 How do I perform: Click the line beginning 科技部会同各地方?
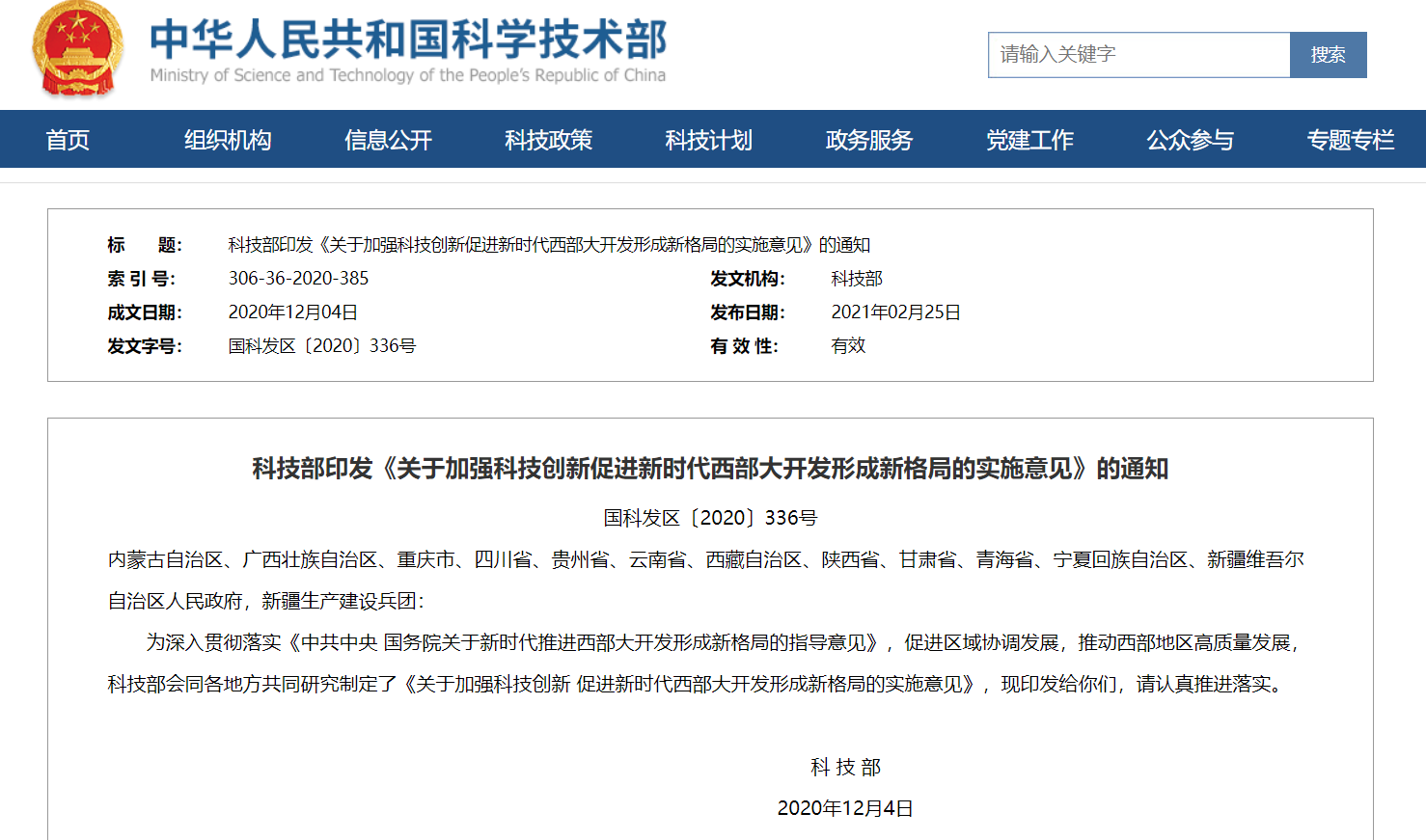[696, 684]
